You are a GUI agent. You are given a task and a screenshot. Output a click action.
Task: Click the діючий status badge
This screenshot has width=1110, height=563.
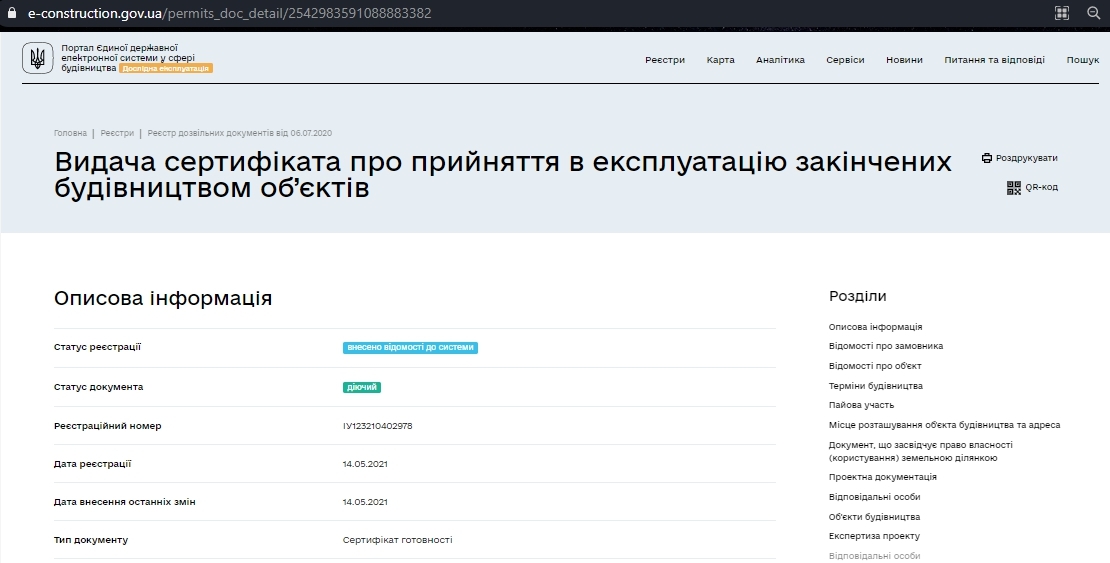[x=362, y=387]
